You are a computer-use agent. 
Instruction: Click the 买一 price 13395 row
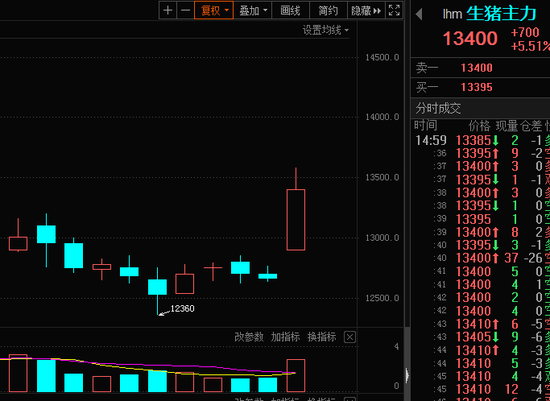point(480,87)
